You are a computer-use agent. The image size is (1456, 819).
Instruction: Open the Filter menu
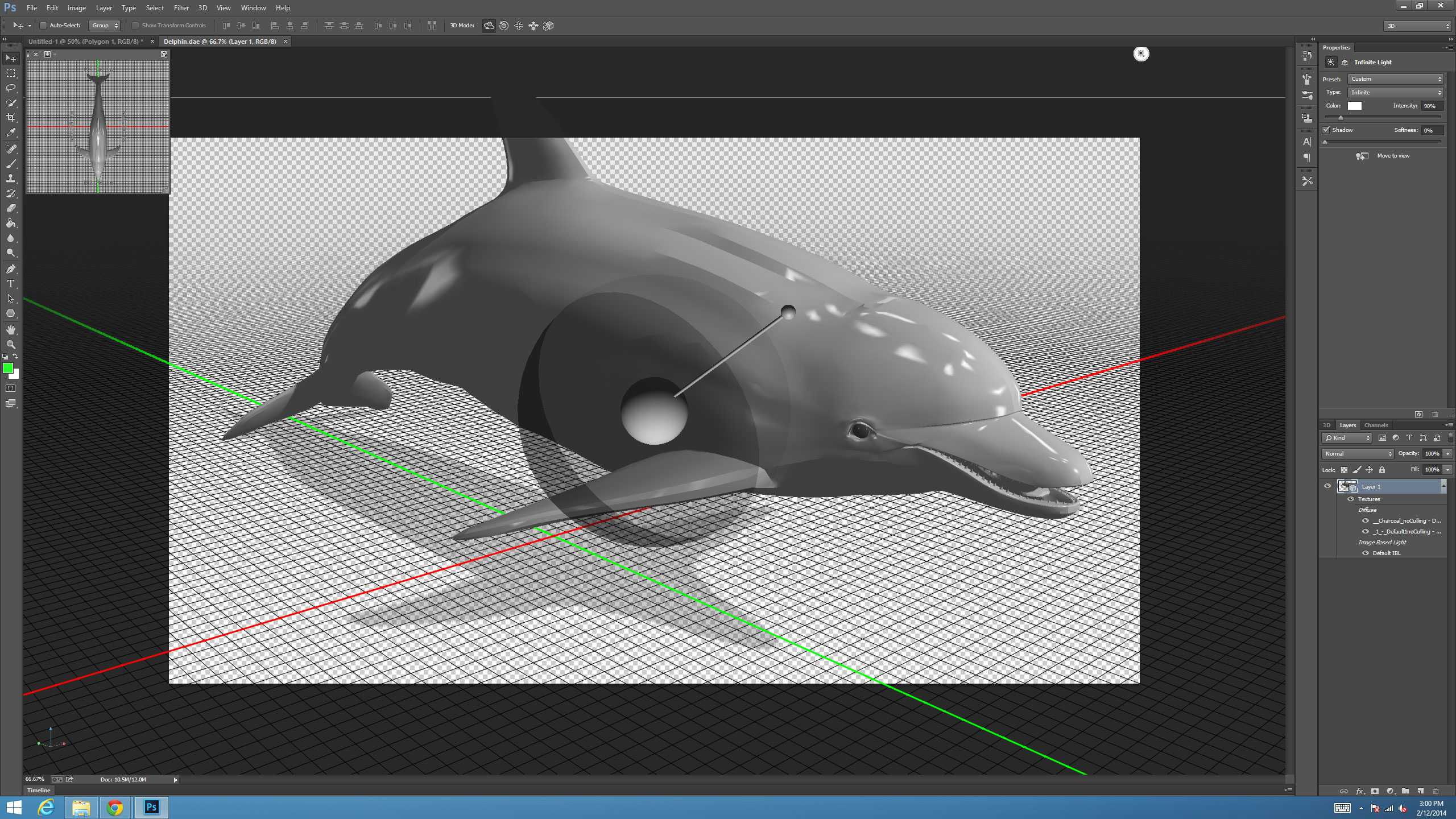180,7
